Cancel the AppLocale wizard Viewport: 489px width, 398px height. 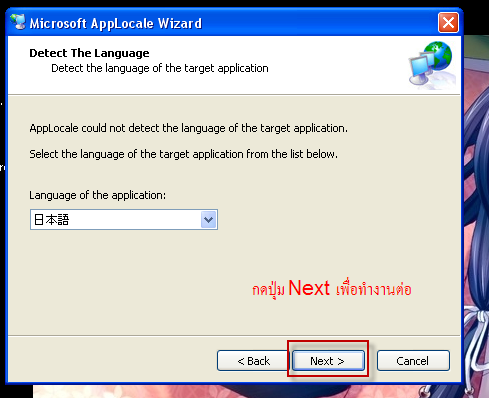click(x=413, y=360)
